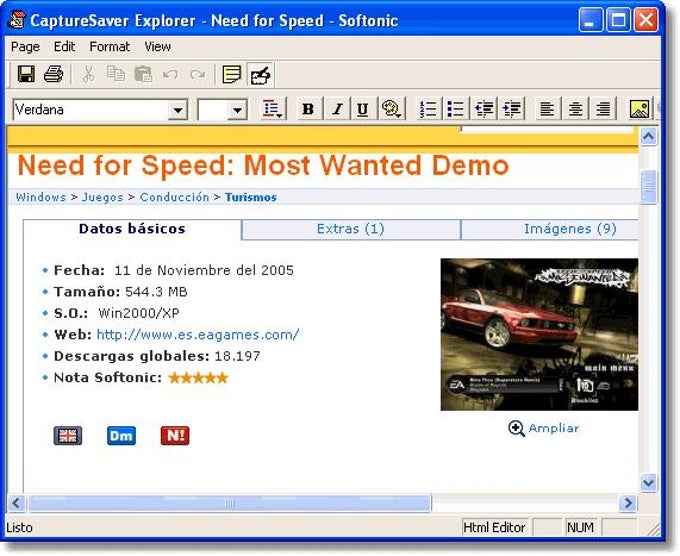Click the Html Editor status bar panel

(494, 527)
